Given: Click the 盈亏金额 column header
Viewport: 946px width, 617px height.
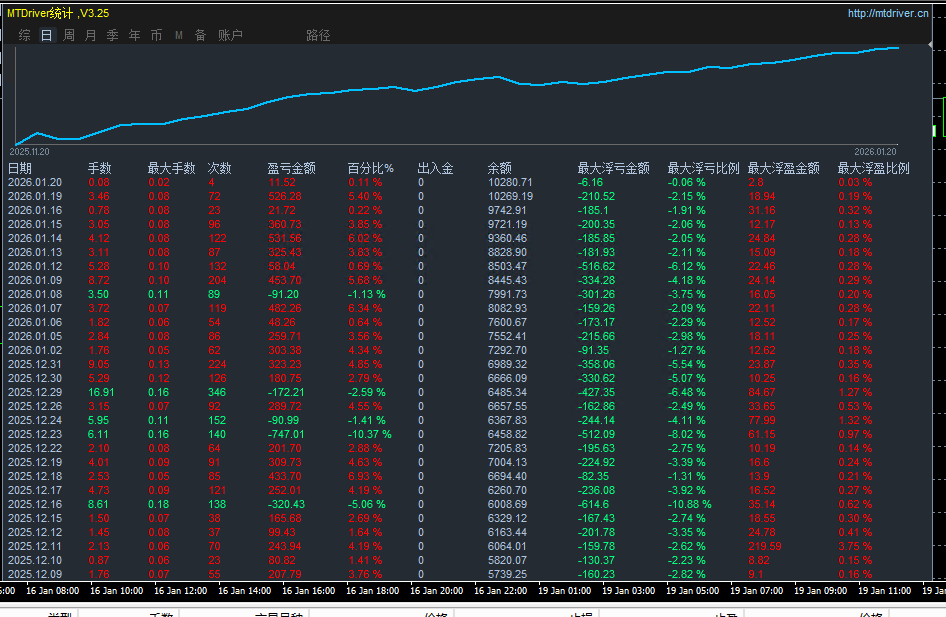Looking at the screenshot, I should pos(292,168).
